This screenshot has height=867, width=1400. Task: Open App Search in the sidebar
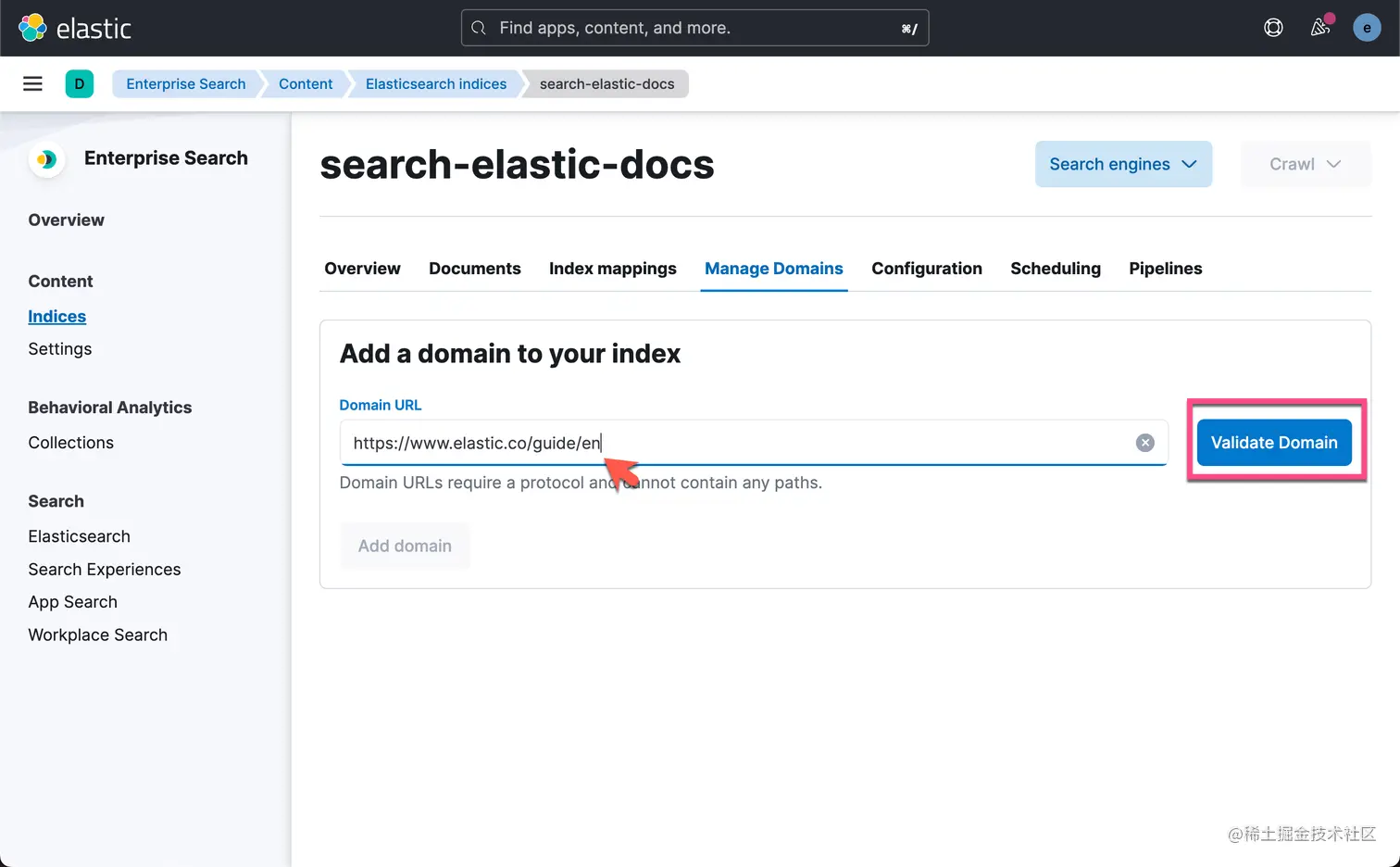tap(73, 602)
